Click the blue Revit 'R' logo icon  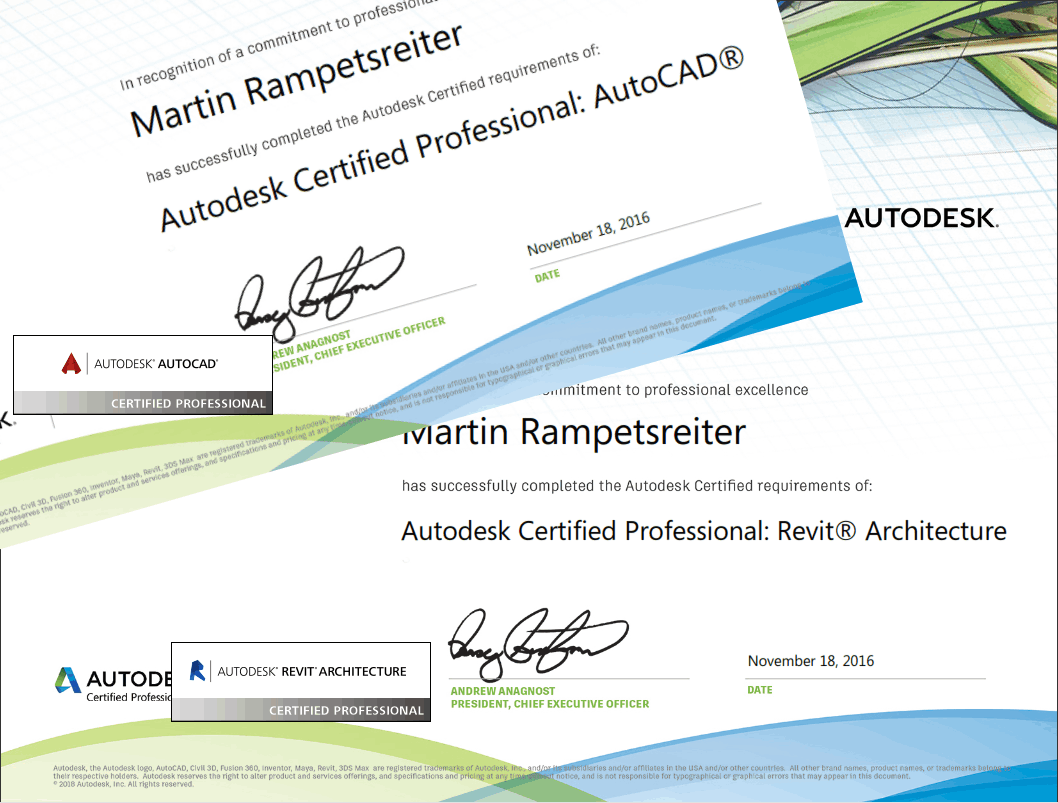pyautogui.click(x=198, y=671)
